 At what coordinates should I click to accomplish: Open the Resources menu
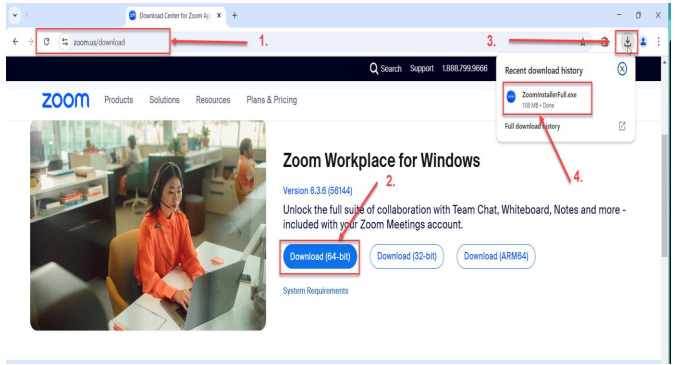coord(213,100)
